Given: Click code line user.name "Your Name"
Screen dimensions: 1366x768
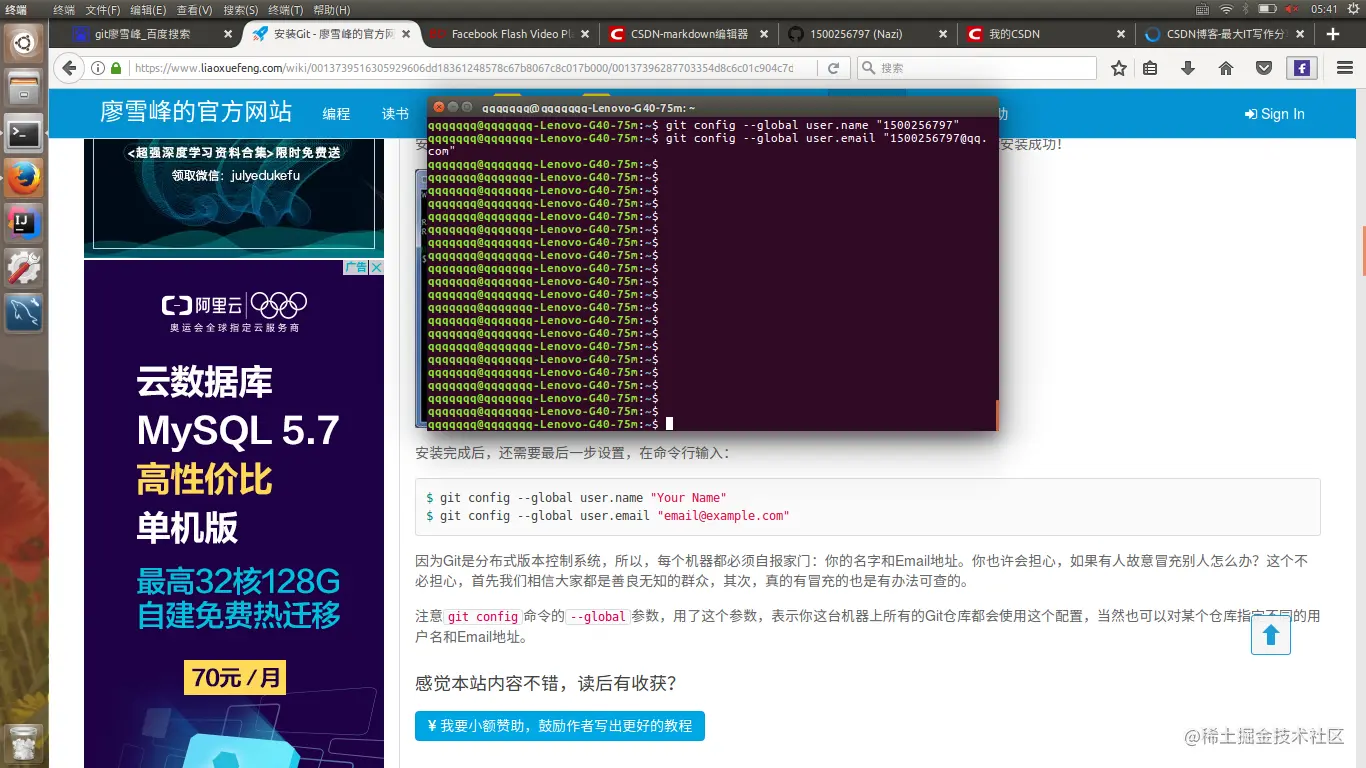Looking at the screenshot, I should coord(576,497).
